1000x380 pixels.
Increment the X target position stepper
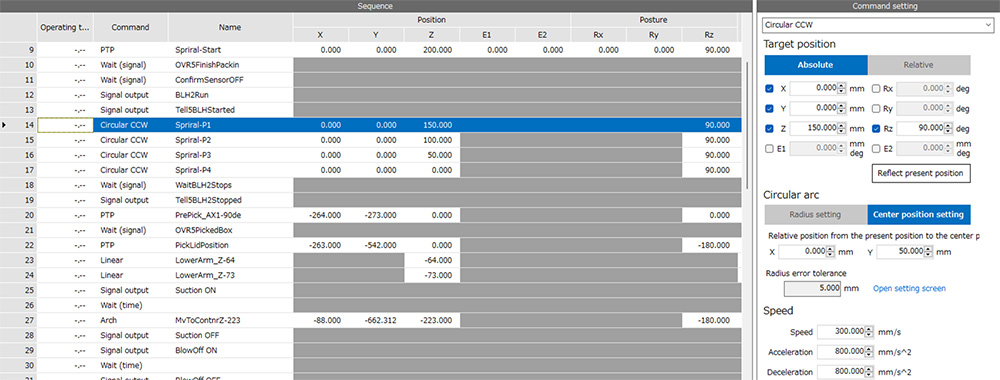(841, 86)
